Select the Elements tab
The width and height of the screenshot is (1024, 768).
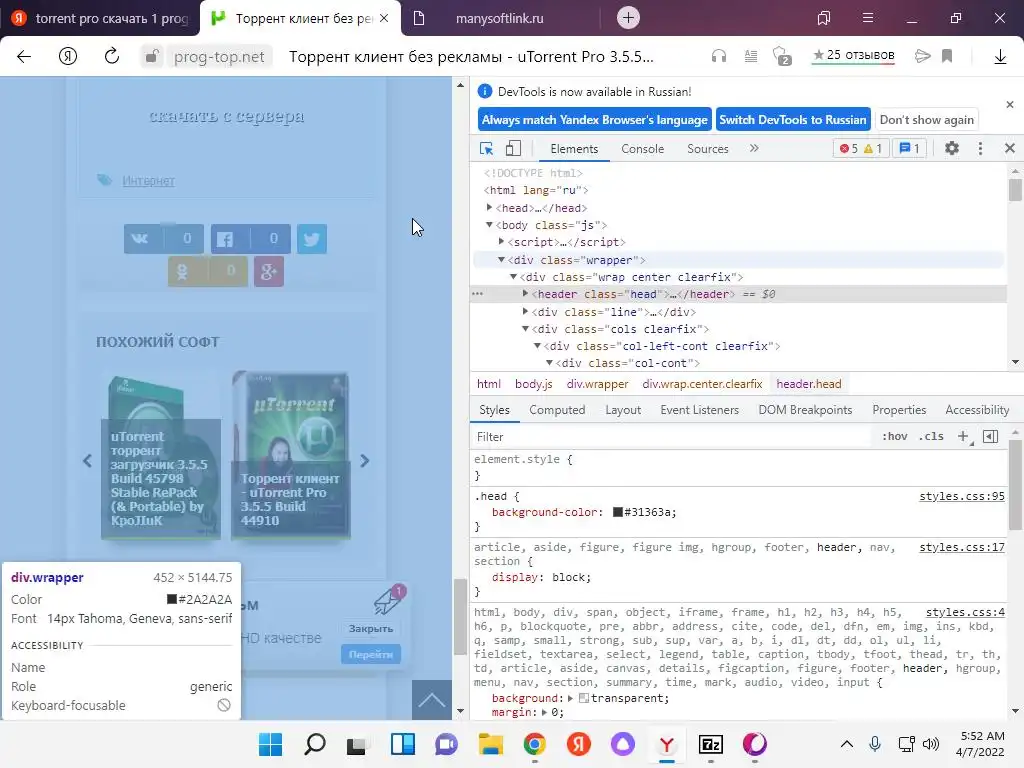click(574, 149)
